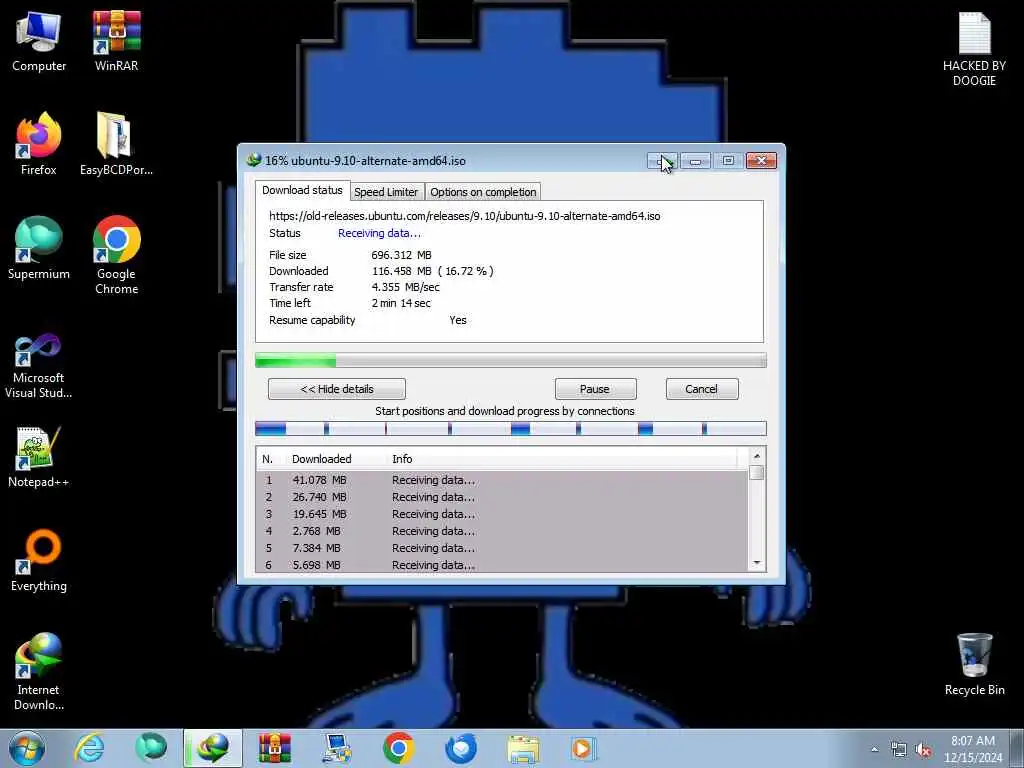Click the network status tray icon

899,750
